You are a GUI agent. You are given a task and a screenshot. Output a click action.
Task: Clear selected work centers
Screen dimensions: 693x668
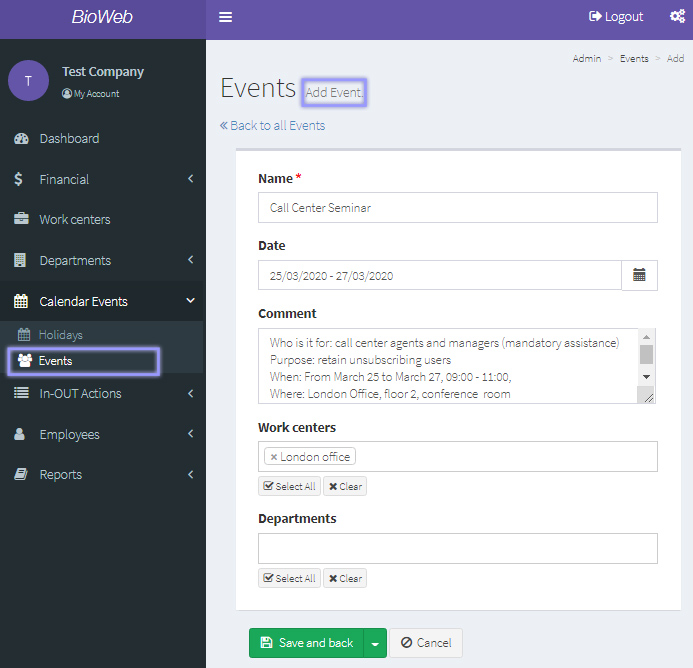coord(345,487)
